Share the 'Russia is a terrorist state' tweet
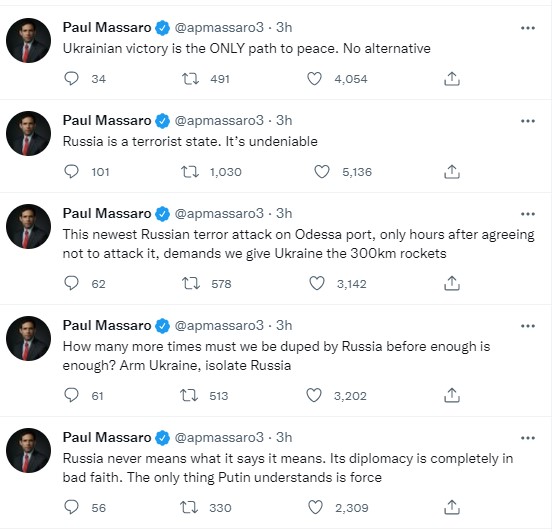 coord(452,172)
